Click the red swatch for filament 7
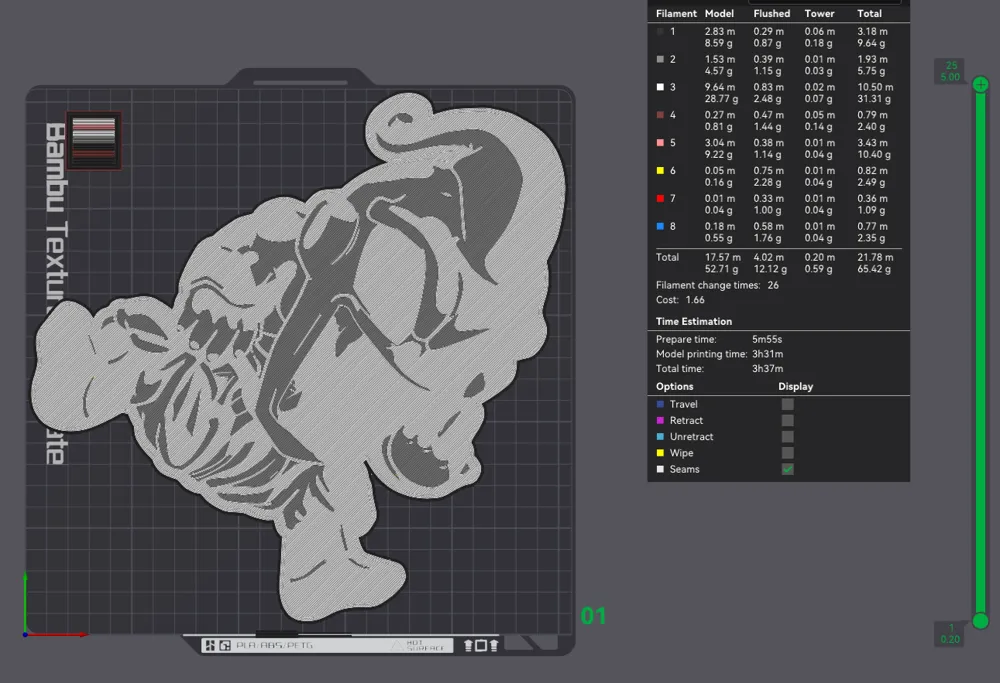Image resolution: width=1000 pixels, height=683 pixels. coord(659,198)
